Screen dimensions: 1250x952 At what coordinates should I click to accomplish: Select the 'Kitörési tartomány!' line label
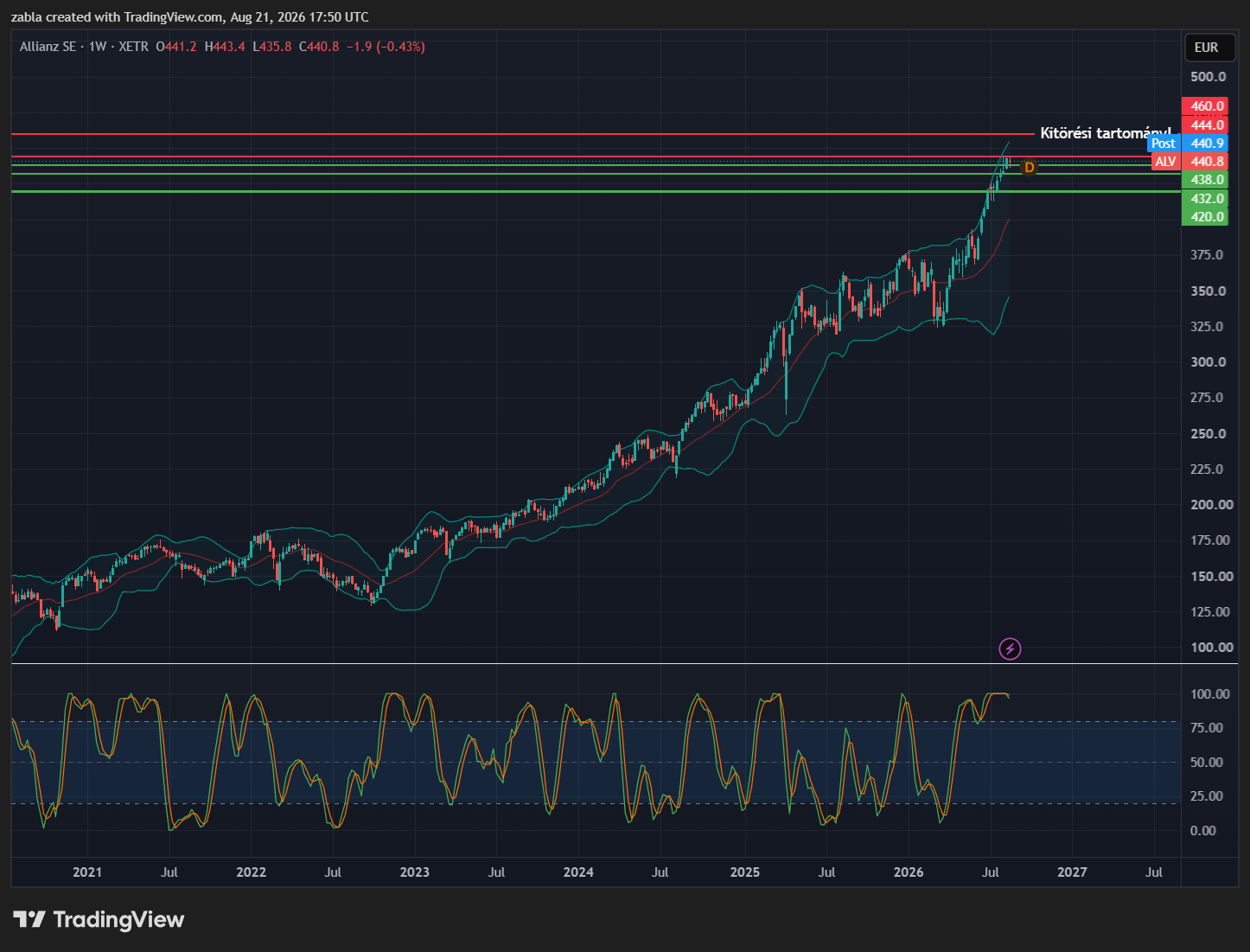(x=1105, y=133)
